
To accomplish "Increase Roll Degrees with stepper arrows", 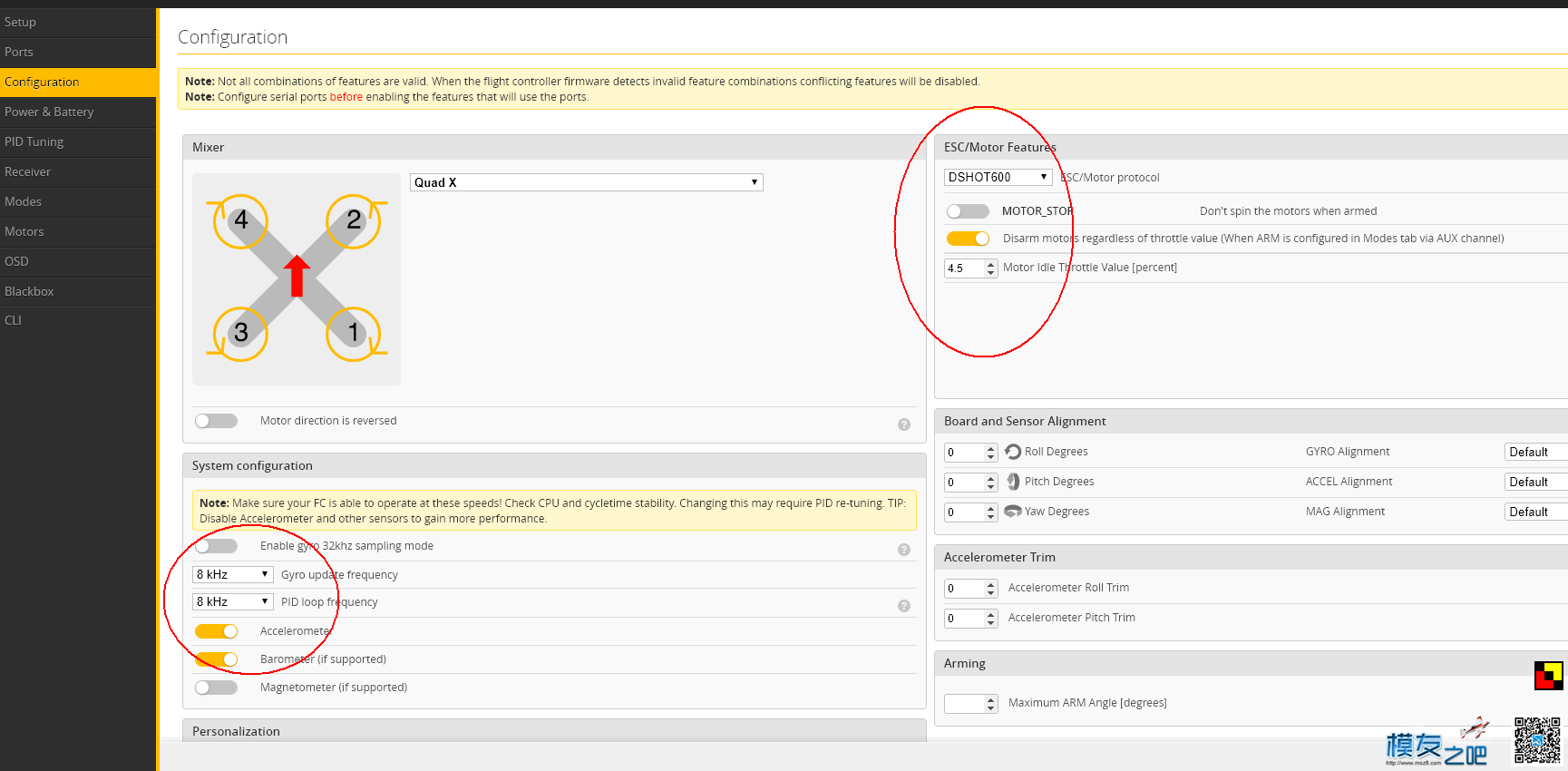I will (x=990, y=448).
